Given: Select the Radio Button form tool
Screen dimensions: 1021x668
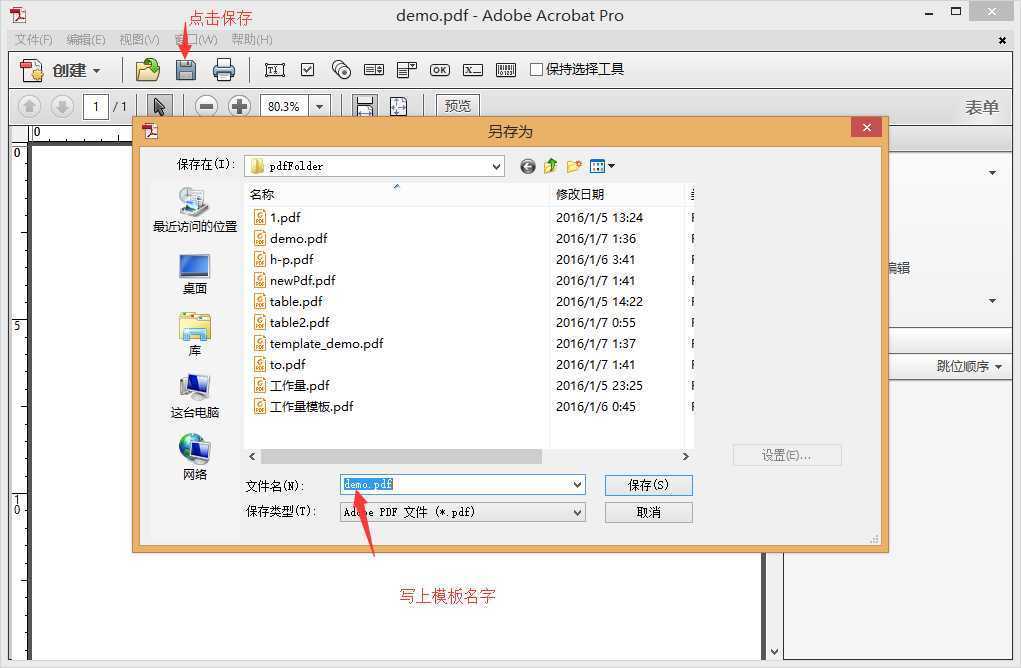Looking at the screenshot, I should click(341, 69).
